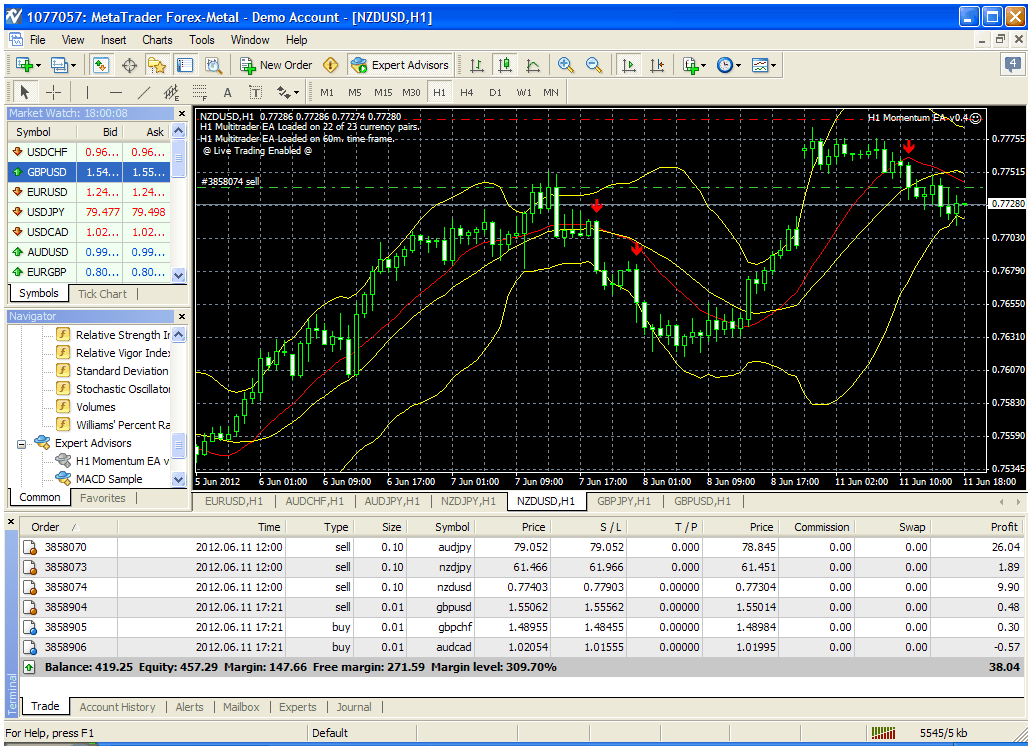Open the Insert menu

113,40
